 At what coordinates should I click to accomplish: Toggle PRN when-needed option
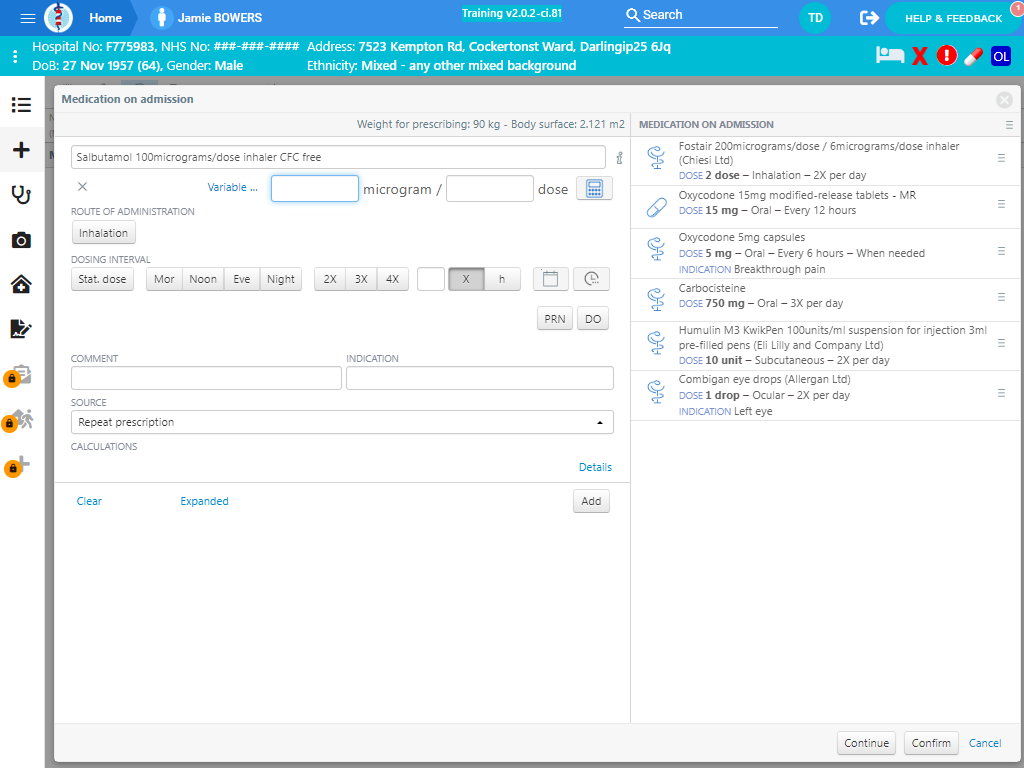554,319
